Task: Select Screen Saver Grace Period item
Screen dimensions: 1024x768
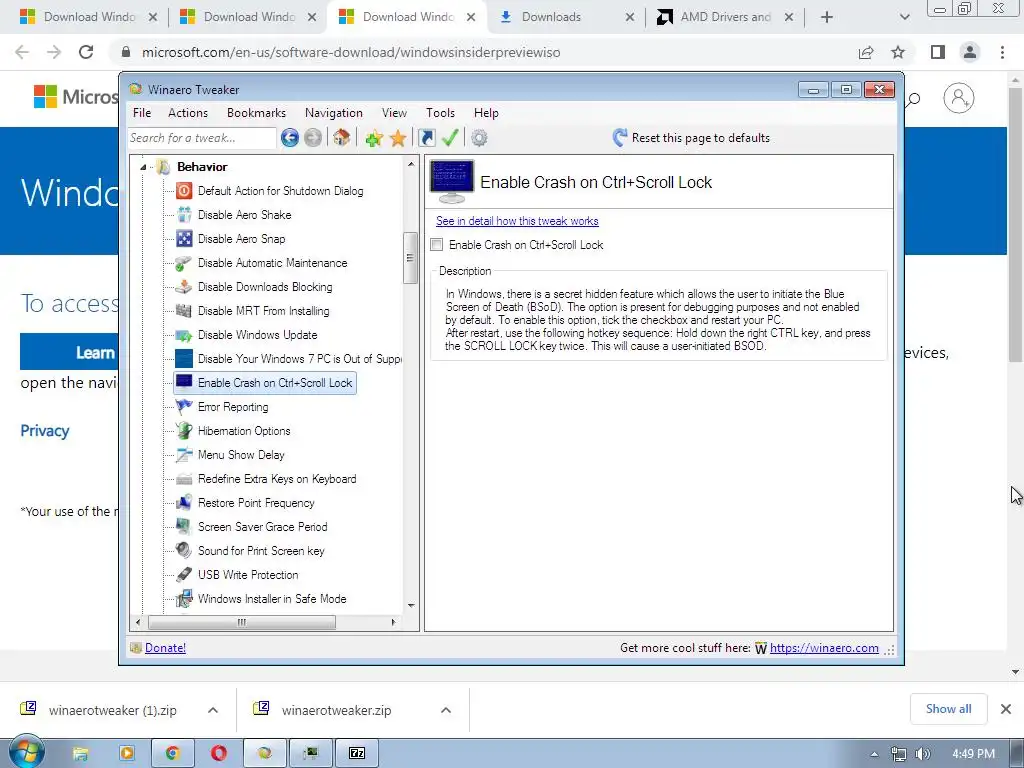Action: pos(263,527)
